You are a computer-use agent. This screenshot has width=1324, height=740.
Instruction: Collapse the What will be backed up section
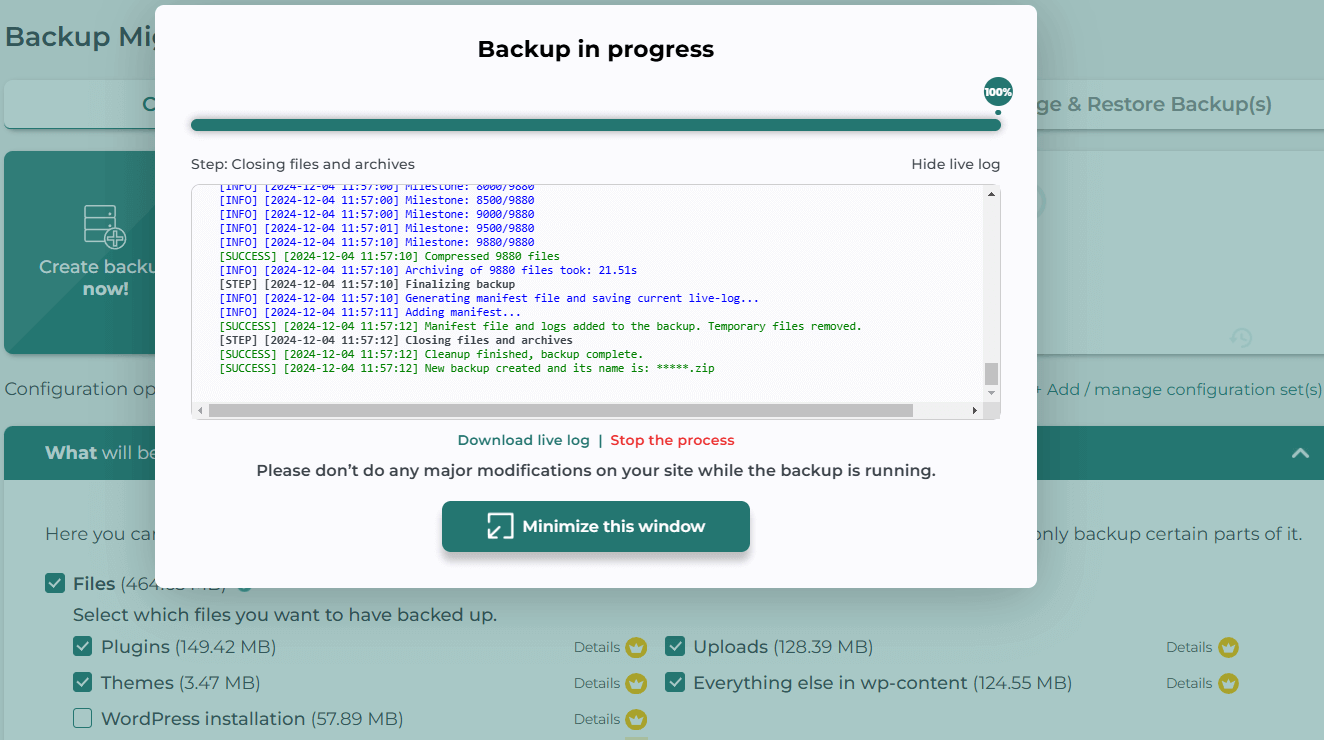(1300, 453)
